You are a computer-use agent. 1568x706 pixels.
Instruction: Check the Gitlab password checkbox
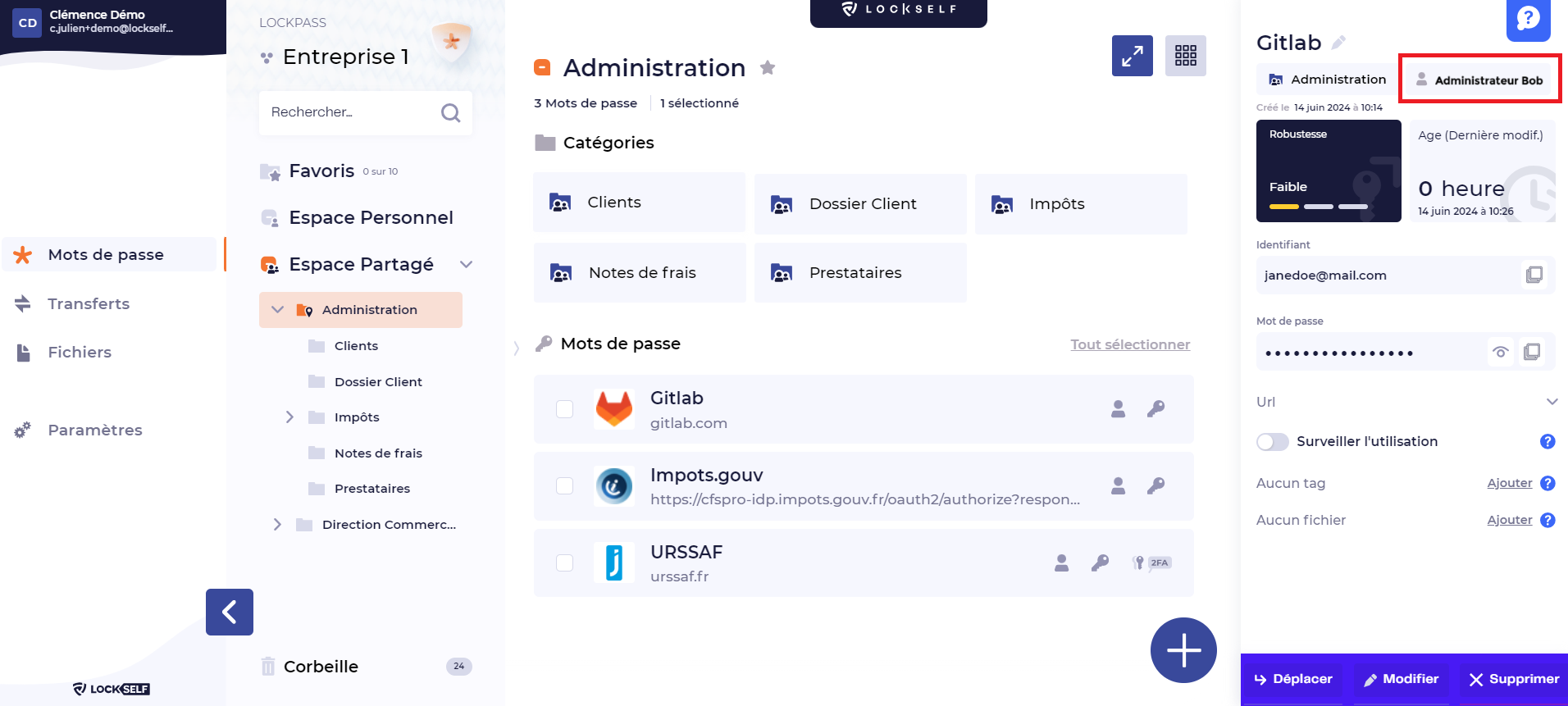pos(564,409)
